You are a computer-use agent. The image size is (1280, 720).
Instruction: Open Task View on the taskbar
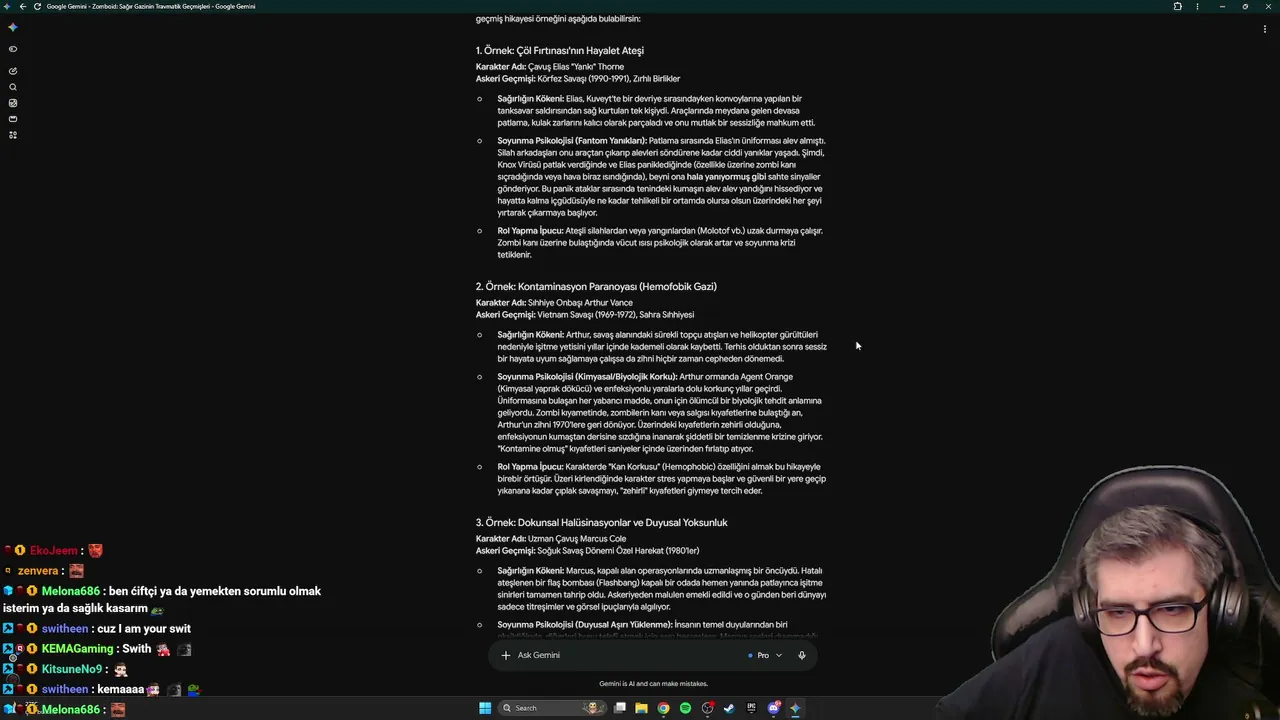click(x=620, y=708)
